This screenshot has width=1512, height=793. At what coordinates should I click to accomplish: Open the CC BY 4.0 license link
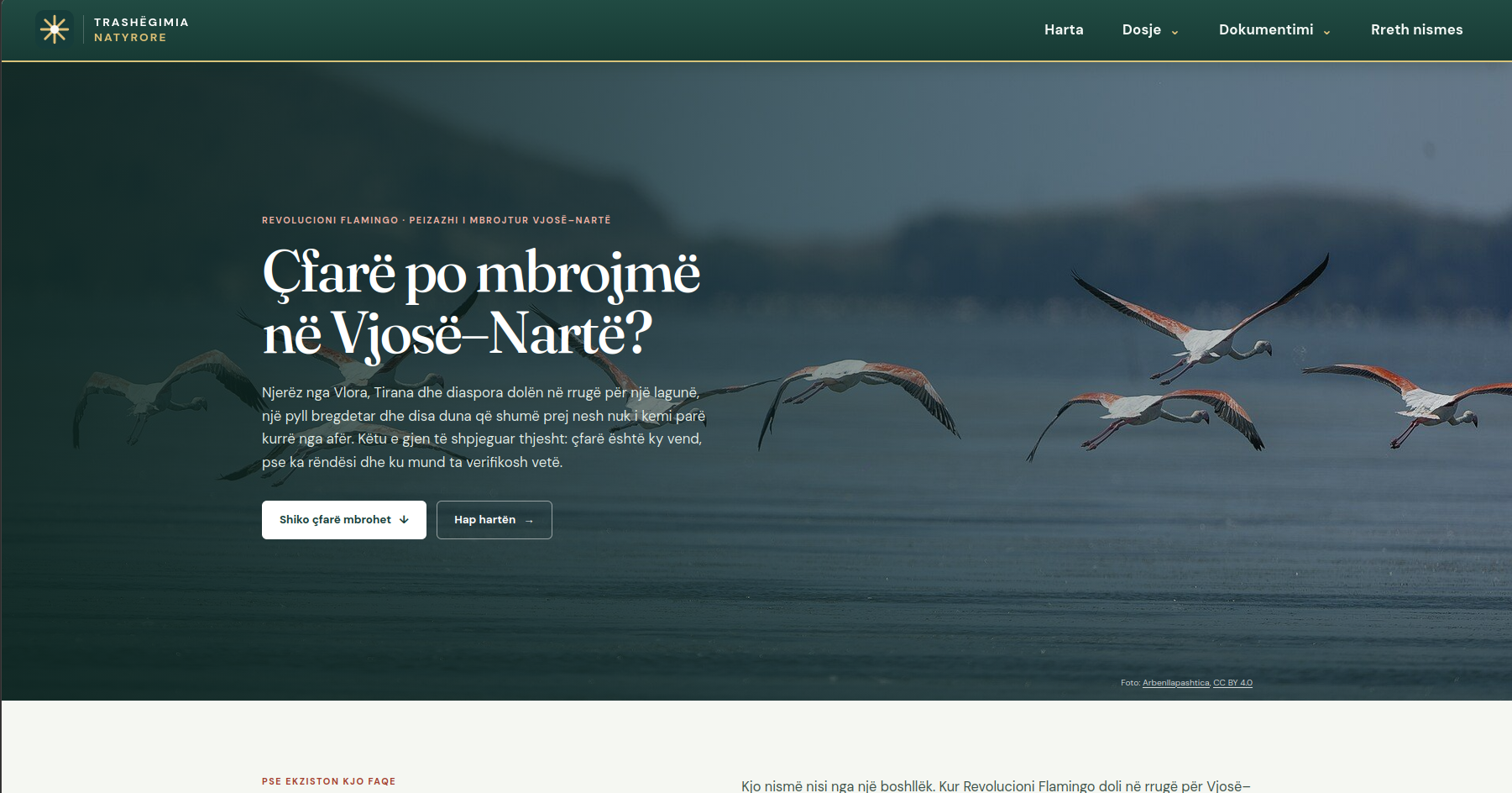click(x=1232, y=683)
